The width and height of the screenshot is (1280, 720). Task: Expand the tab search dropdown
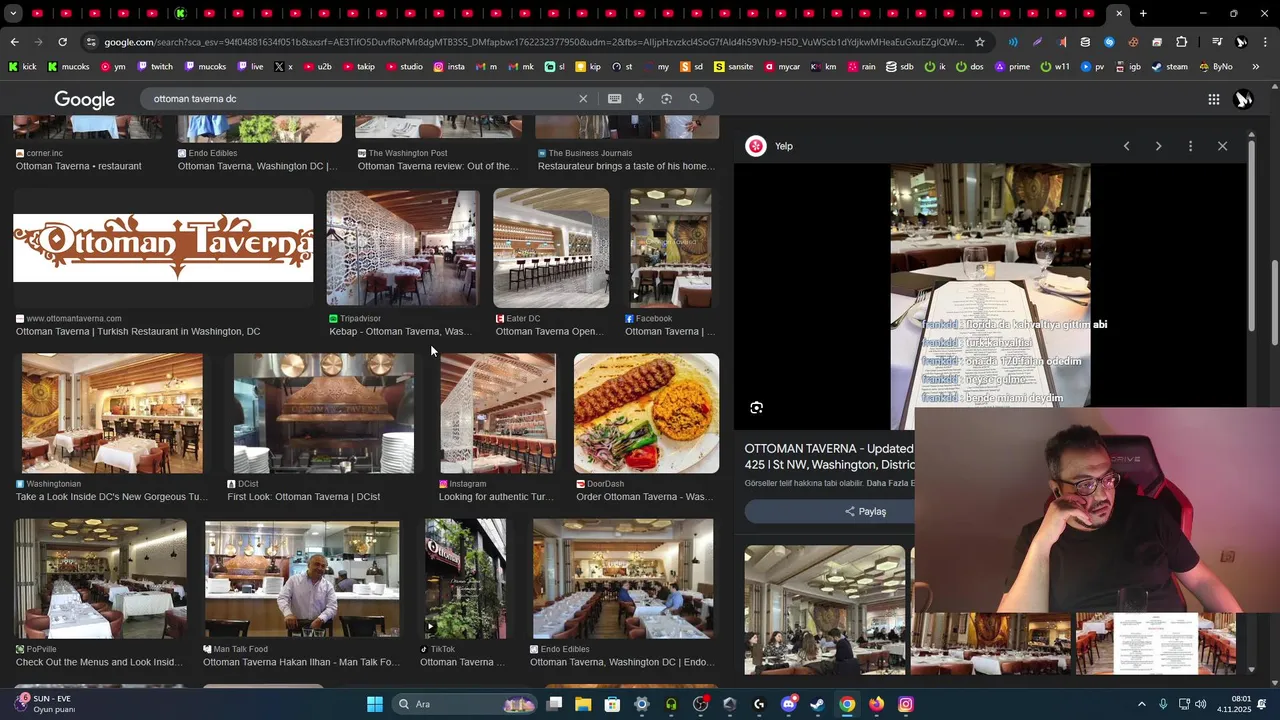[x=13, y=13]
